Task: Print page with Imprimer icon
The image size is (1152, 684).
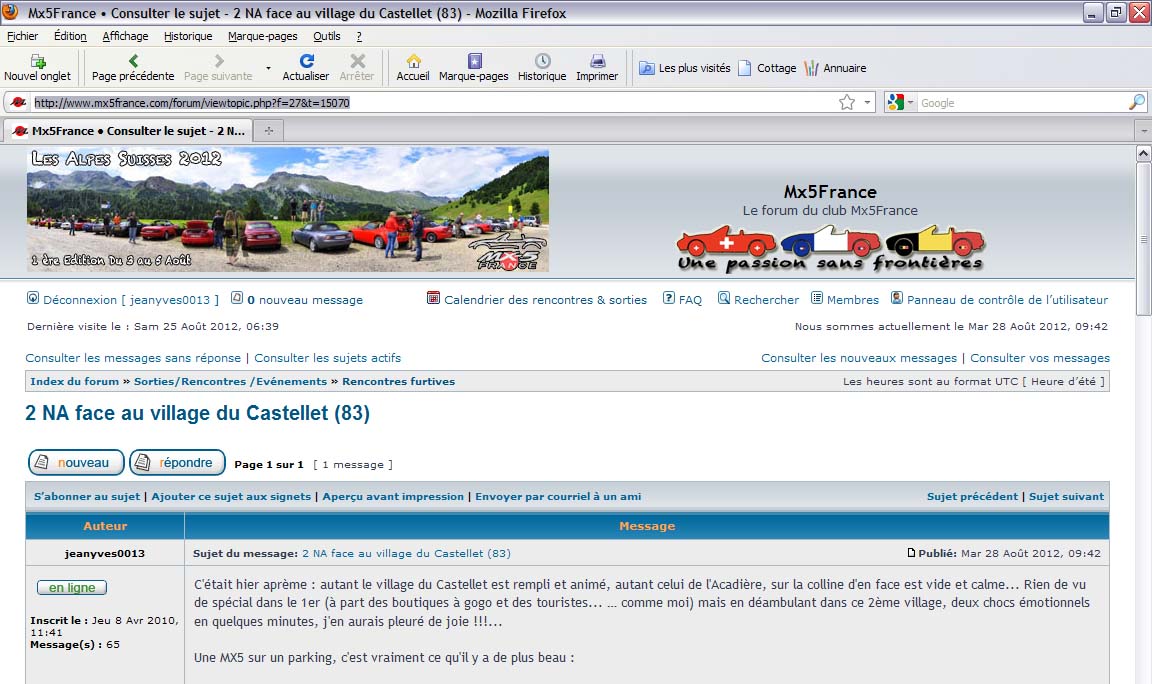Action: click(597, 61)
